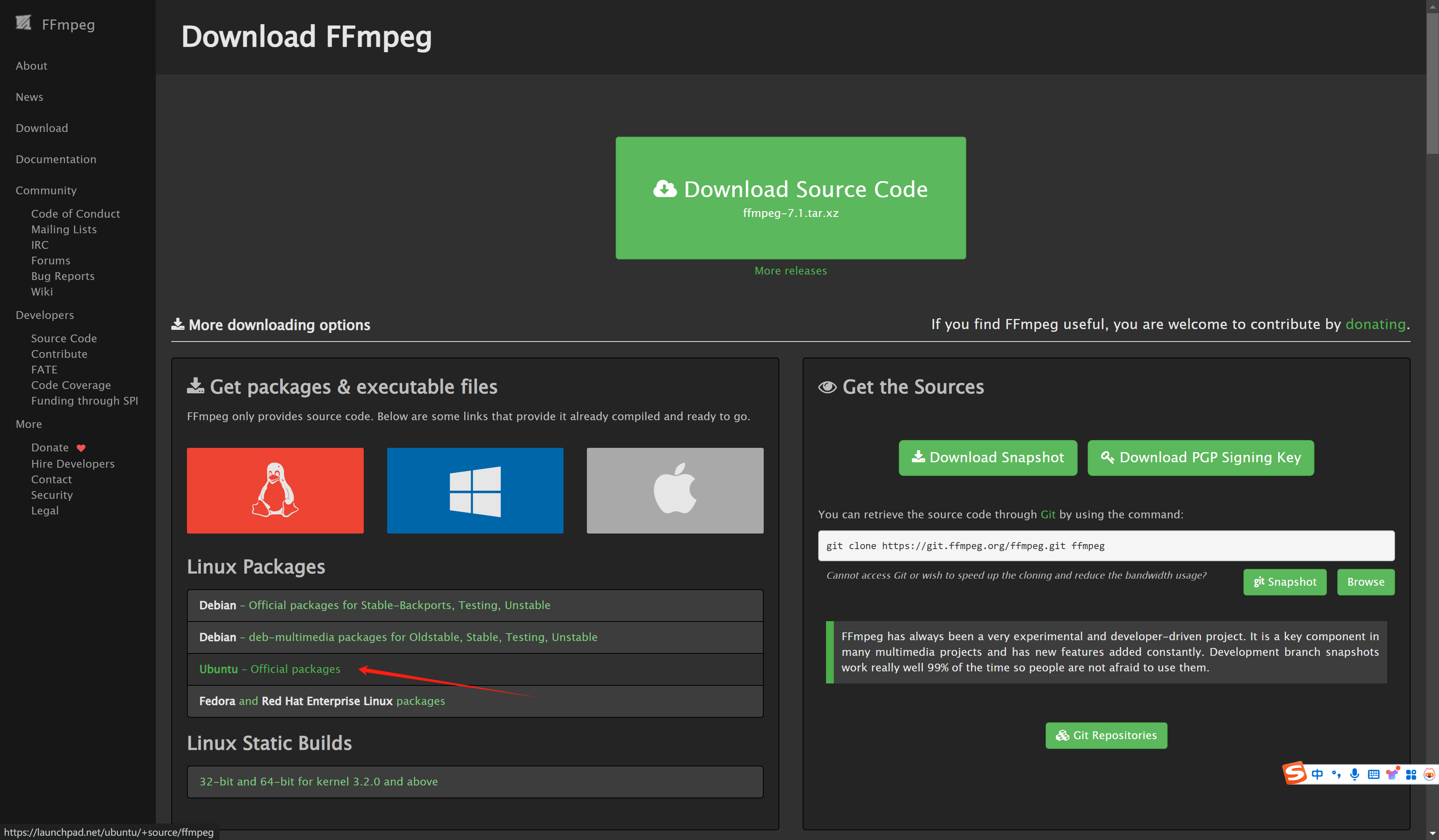Select the Apple logo tile
The image size is (1439, 840).
click(675, 490)
